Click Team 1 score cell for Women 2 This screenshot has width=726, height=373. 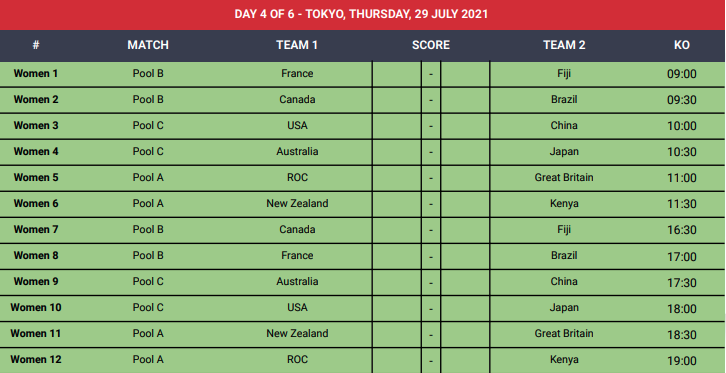[x=396, y=100]
